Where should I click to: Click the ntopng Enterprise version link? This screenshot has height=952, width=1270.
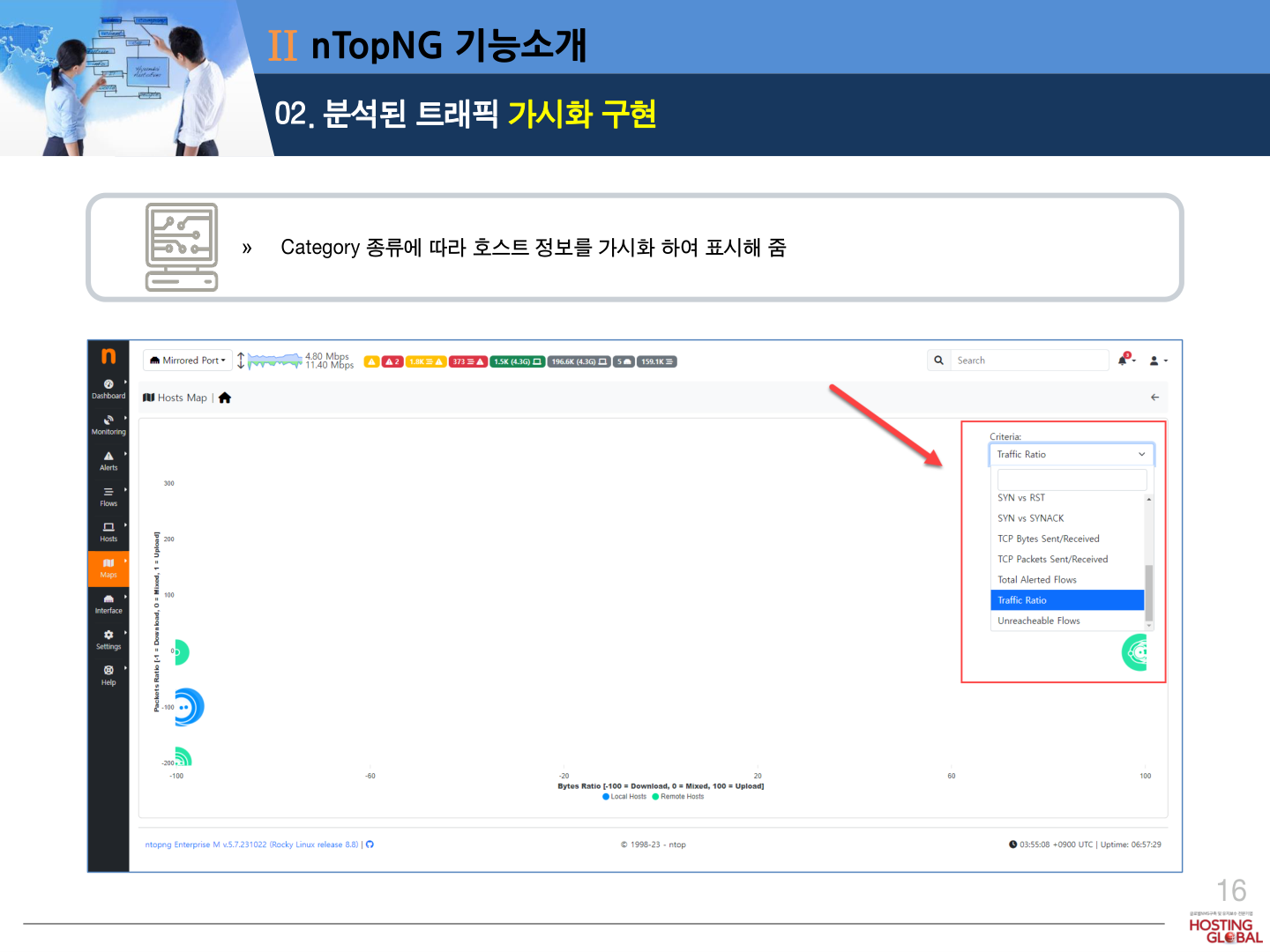click(x=251, y=844)
